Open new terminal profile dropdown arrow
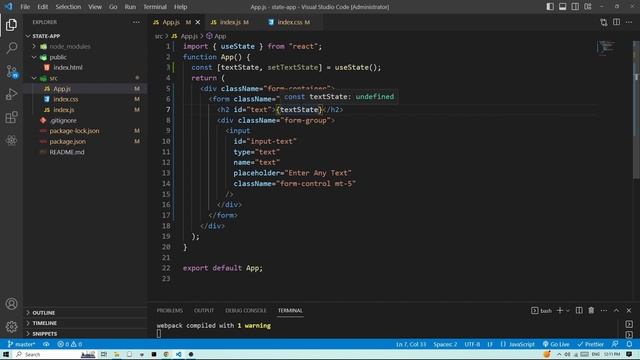 click(x=568, y=311)
